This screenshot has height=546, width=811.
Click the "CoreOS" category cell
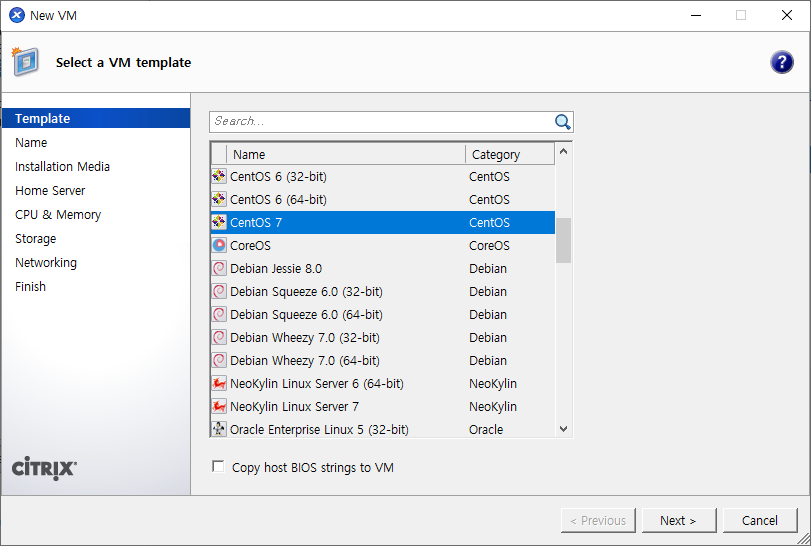tap(489, 245)
